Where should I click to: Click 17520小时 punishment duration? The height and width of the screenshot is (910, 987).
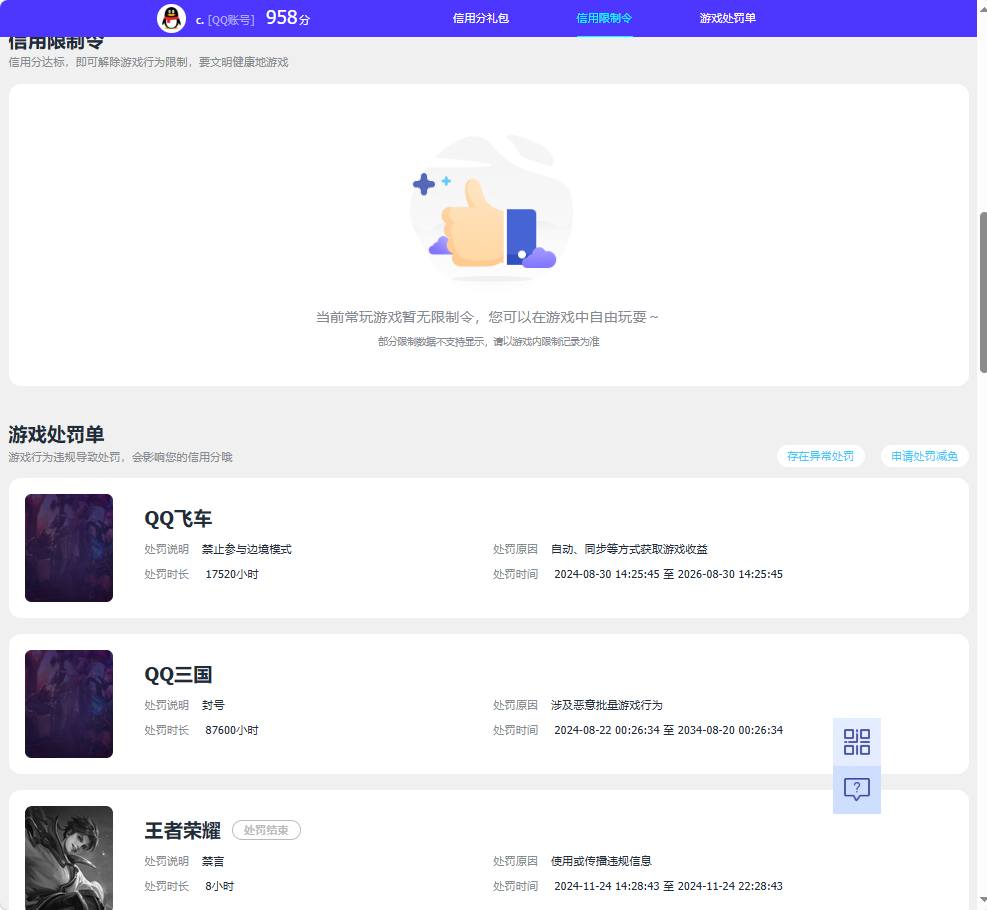click(232, 575)
